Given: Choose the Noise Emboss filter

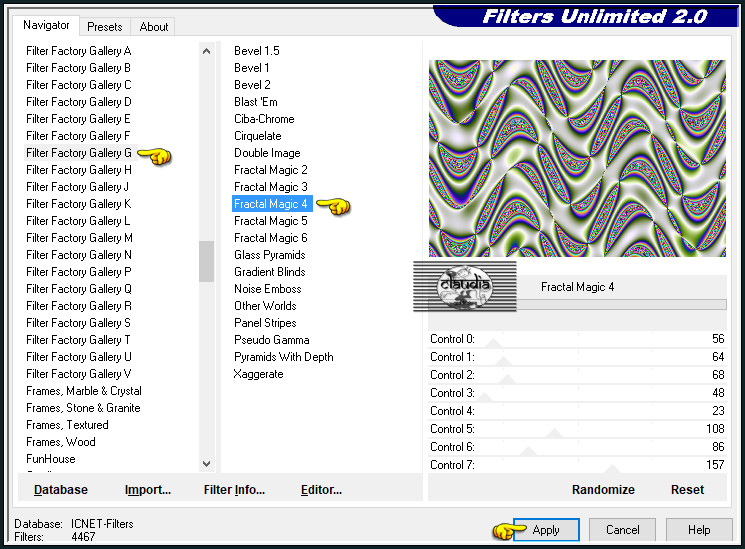Looking at the screenshot, I should click(x=267, y=289).
